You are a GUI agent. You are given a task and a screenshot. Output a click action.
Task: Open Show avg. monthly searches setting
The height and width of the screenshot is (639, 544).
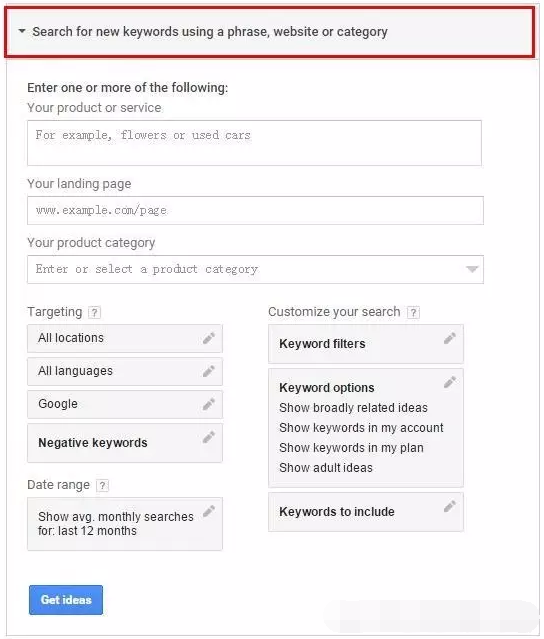pyautogui.click(x=125, y=524)
